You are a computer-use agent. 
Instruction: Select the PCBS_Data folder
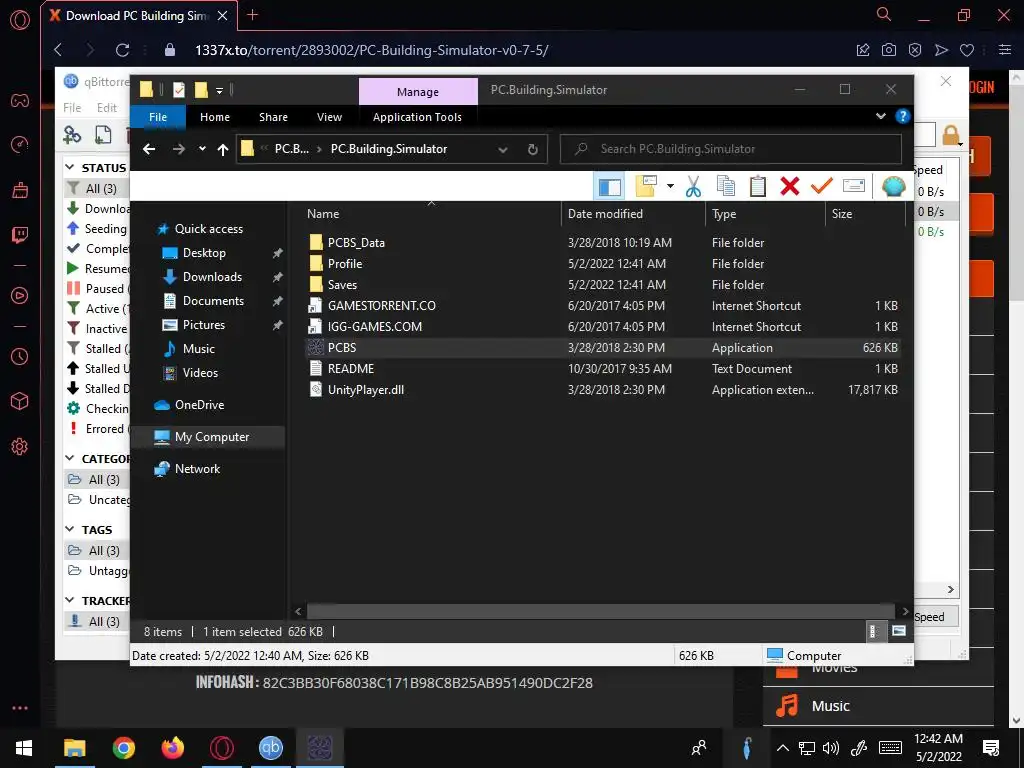pos(356,242)
